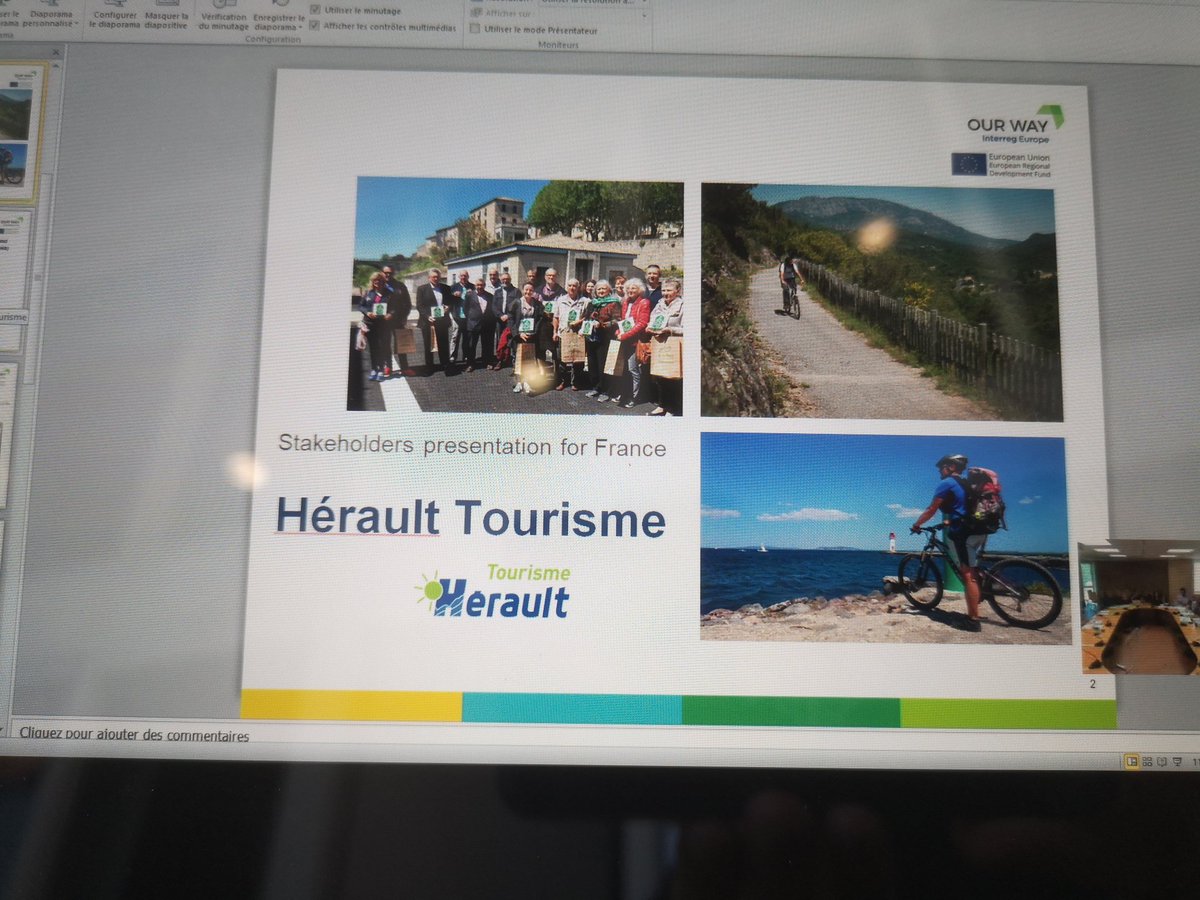This screenshot has height=900, width=1200.
Task: Select the group photo of stakeholders
Action: [516, 296]
